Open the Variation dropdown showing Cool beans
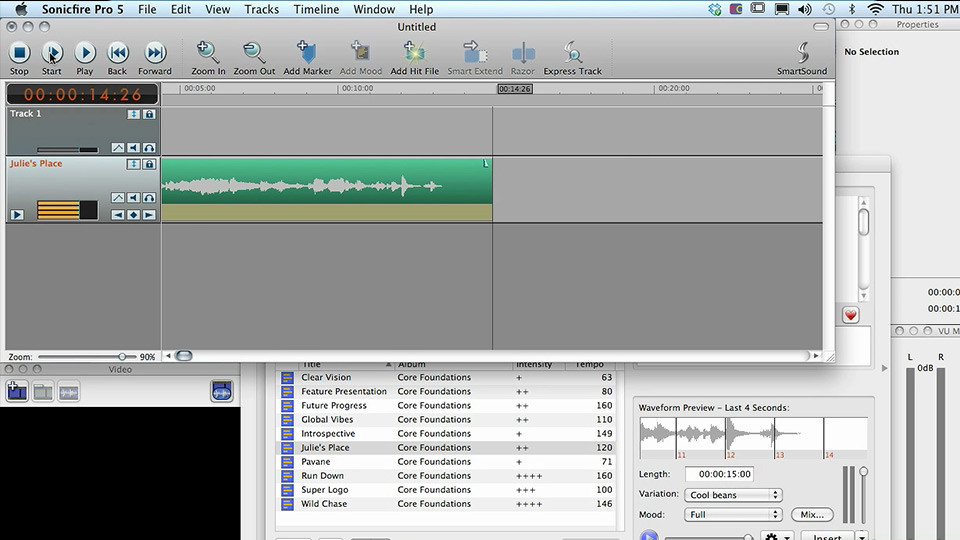 [733, 495]
